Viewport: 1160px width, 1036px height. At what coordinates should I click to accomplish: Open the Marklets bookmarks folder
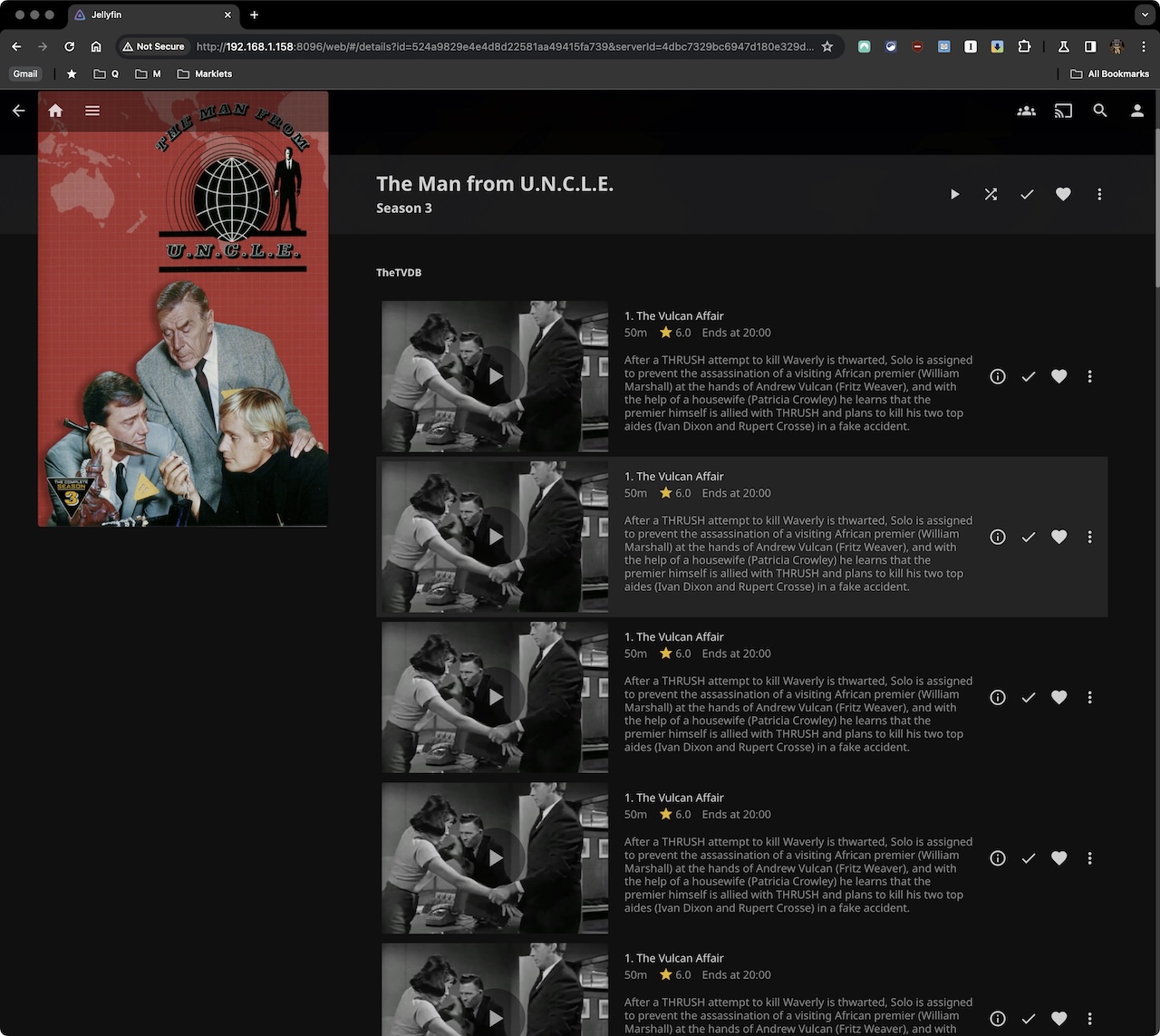(x=205, y=74)
